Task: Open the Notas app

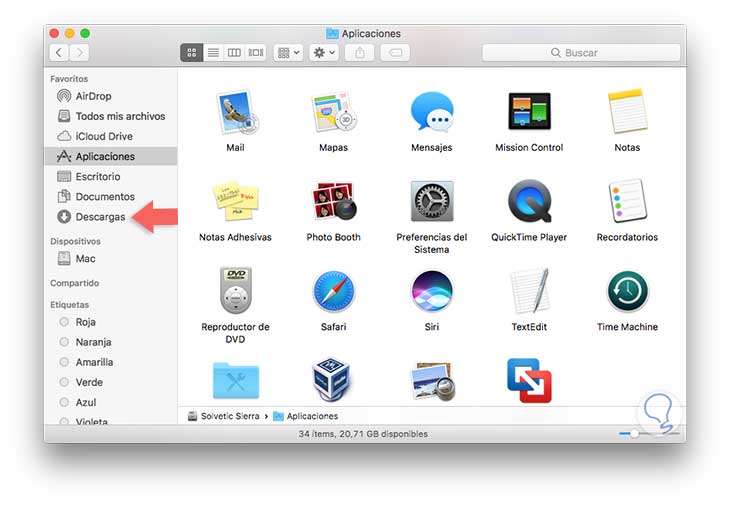Action: (x=627, y=112)
